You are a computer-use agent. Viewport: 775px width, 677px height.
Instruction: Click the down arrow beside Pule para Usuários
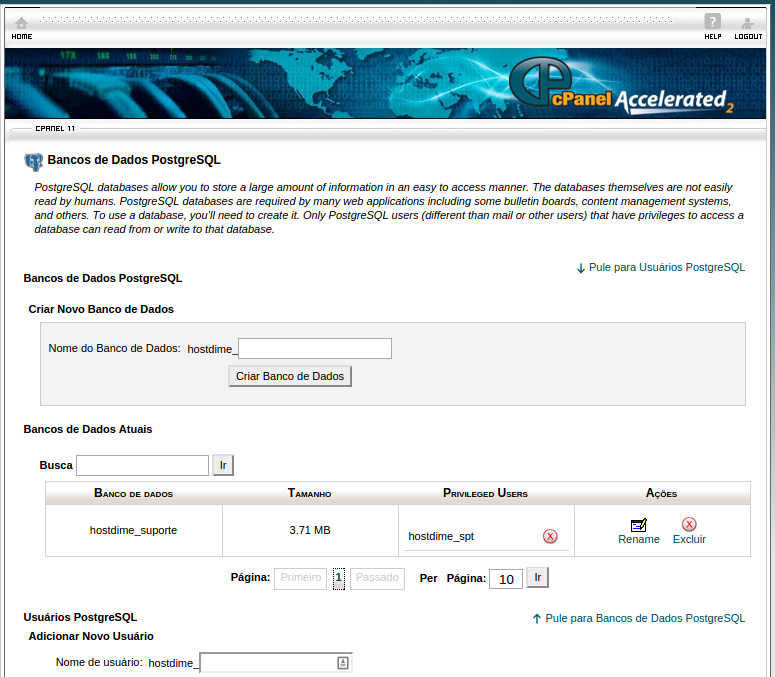coord(581,268)
